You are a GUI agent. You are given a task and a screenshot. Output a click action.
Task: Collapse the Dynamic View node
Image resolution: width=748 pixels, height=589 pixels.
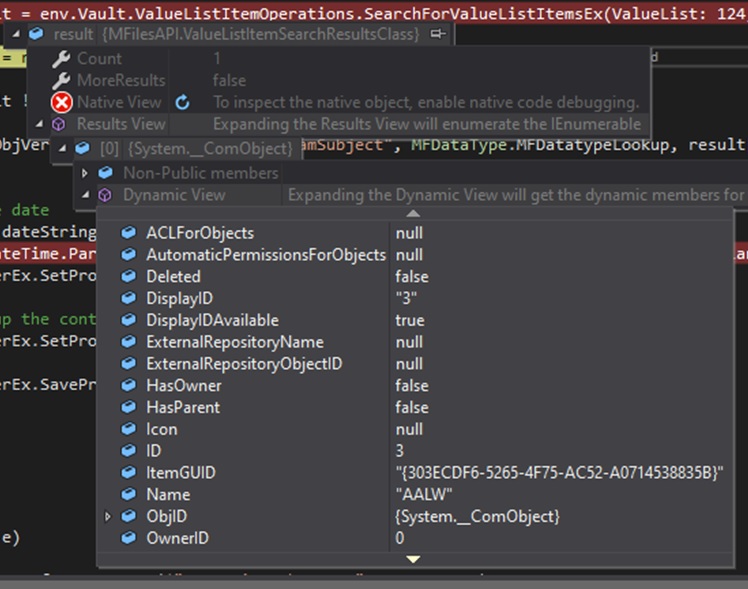(x=85, y=195)
